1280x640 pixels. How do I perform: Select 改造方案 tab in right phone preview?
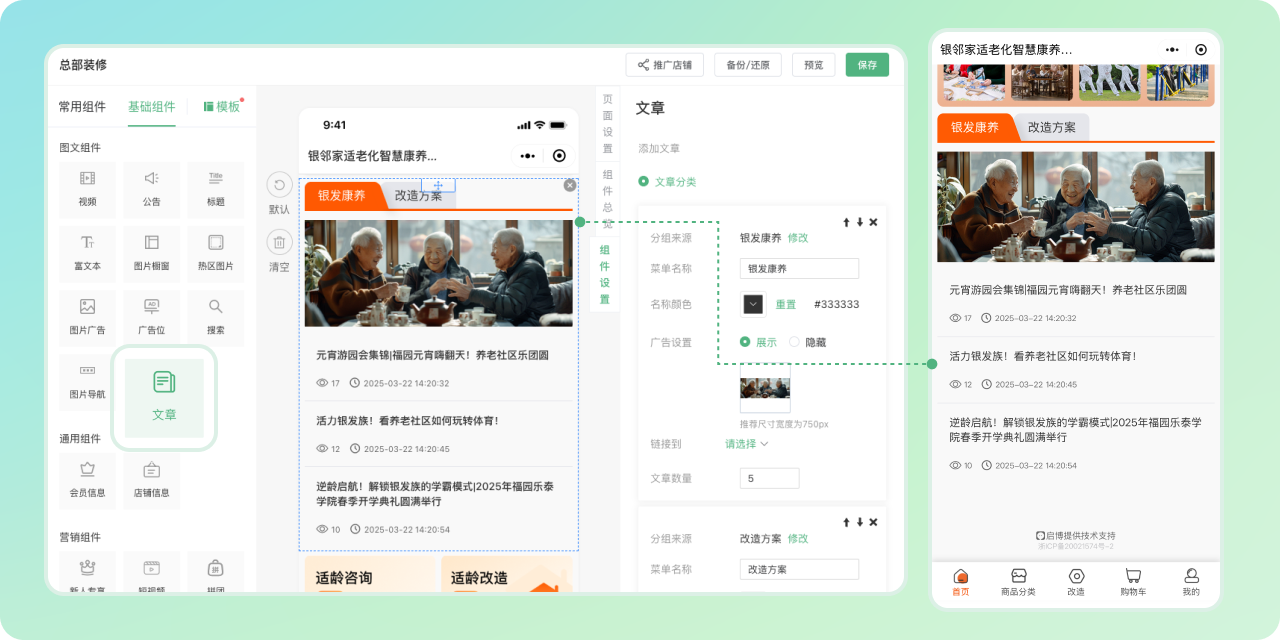point(1052,127)
